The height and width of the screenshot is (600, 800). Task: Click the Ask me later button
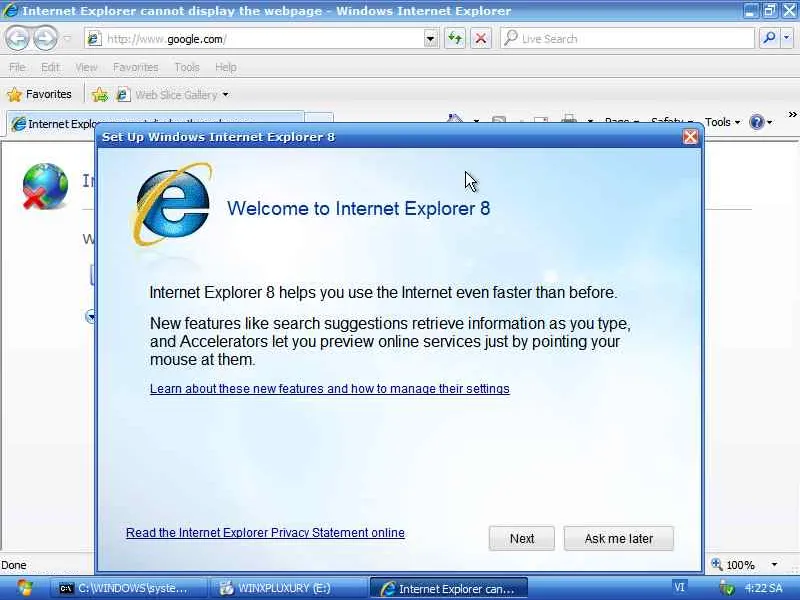618,539
